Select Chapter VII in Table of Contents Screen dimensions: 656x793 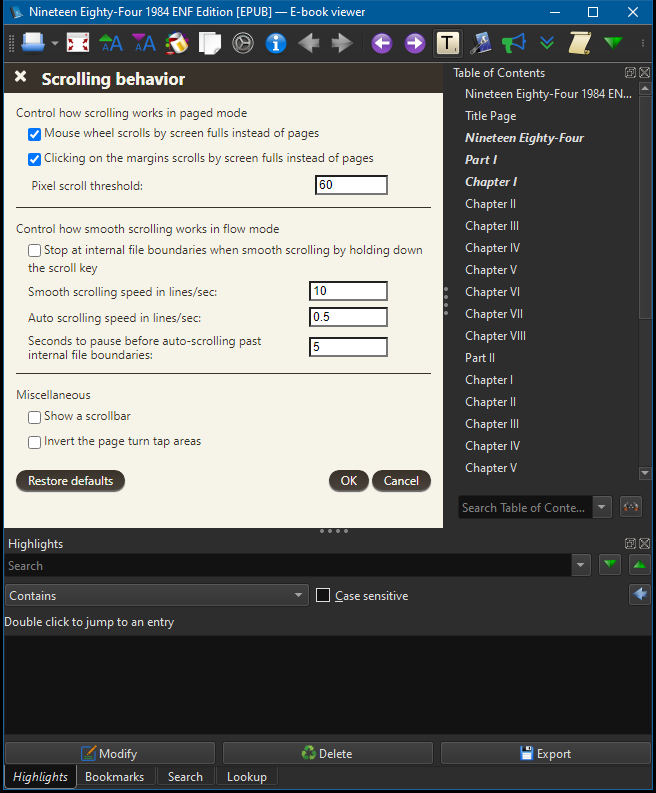494,314
